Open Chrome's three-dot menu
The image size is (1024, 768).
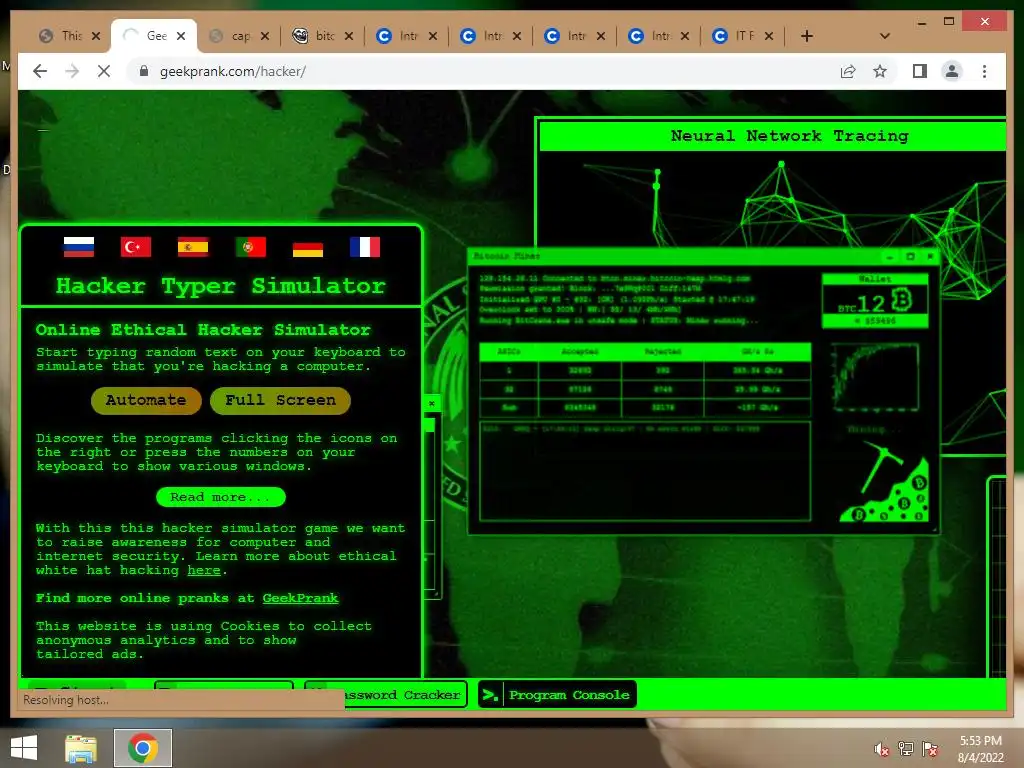point(985,71)
